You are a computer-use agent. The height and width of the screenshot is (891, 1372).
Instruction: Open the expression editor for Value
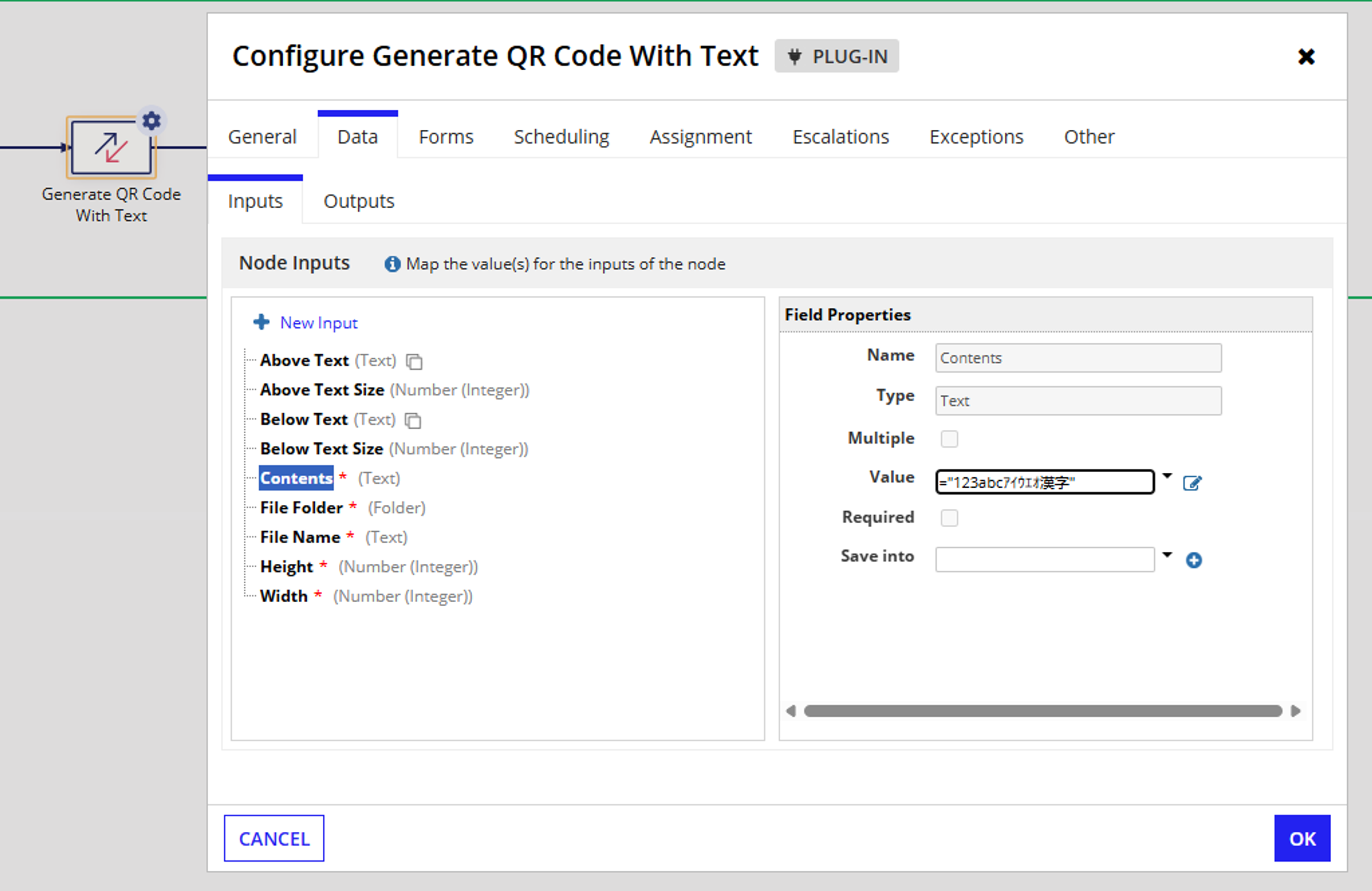[1192, 483]
